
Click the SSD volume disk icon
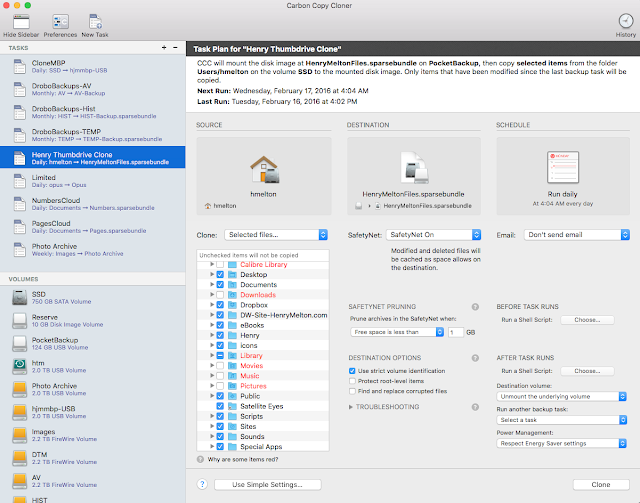[20, 298]
